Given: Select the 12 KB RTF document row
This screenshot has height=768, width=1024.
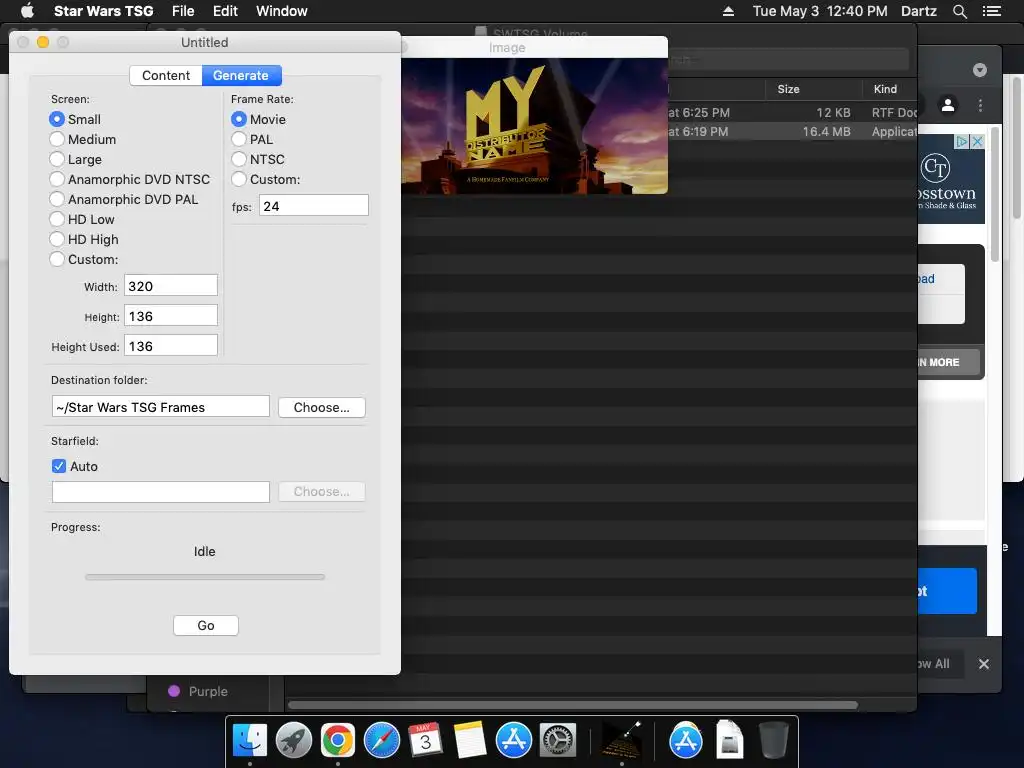Looking at the screenshot, I should click(x=792, y=112).
